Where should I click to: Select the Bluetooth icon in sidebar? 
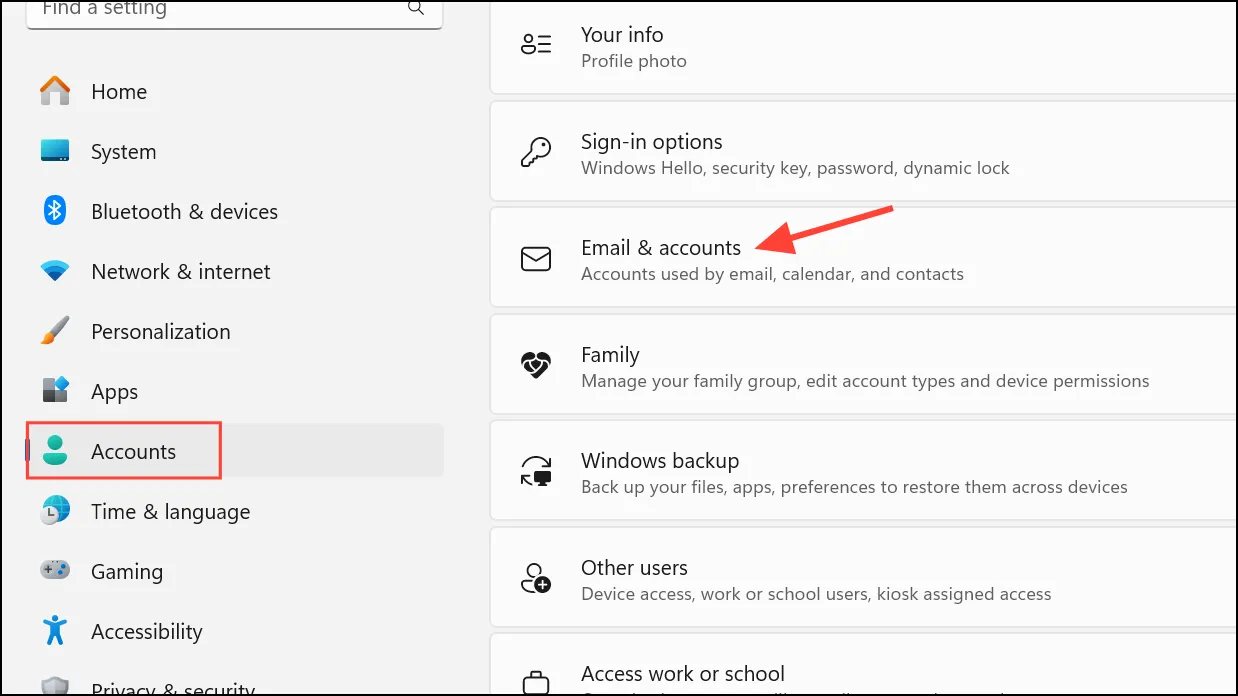[55, 211]
